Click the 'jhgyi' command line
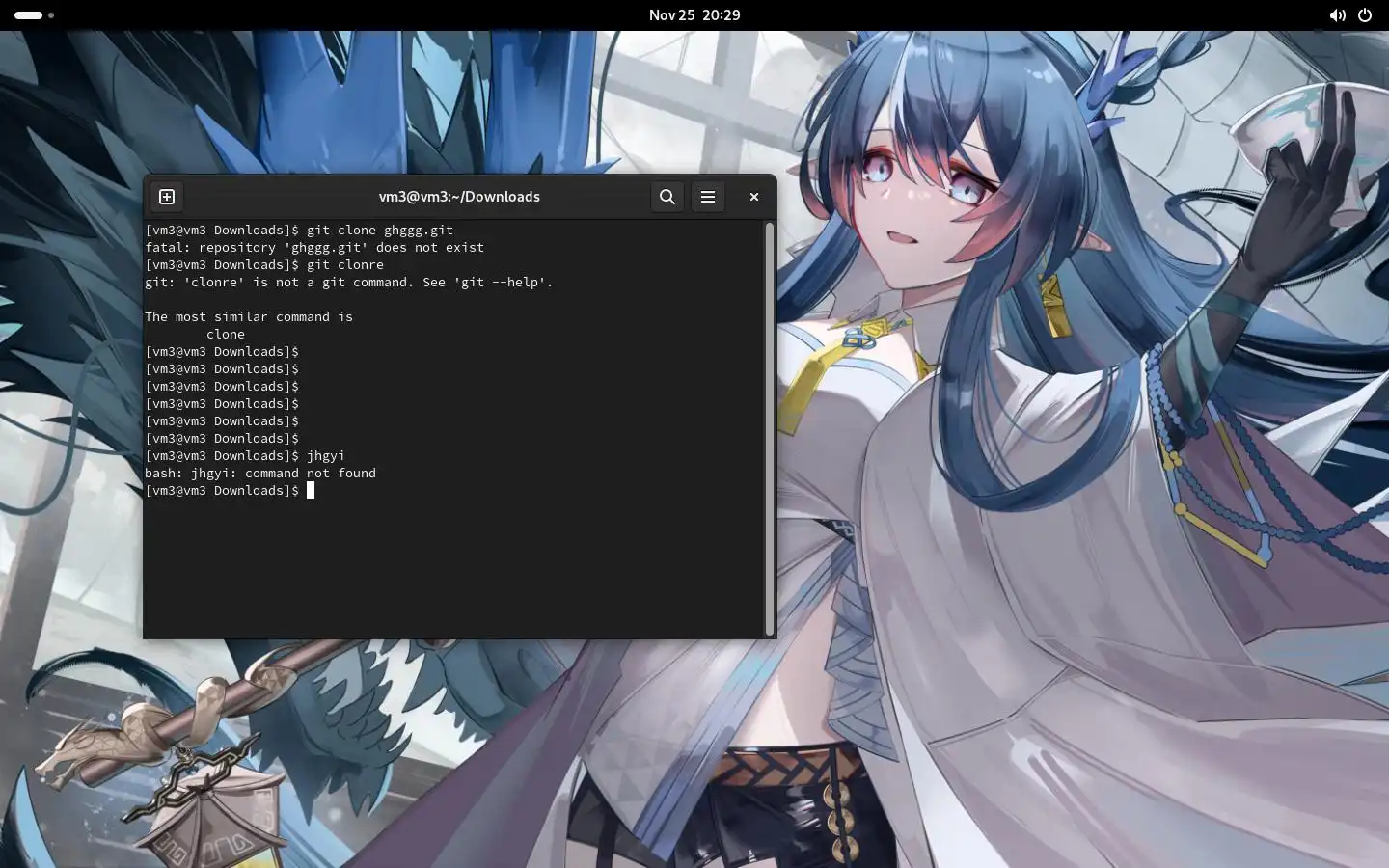 (x=245, y=455)
